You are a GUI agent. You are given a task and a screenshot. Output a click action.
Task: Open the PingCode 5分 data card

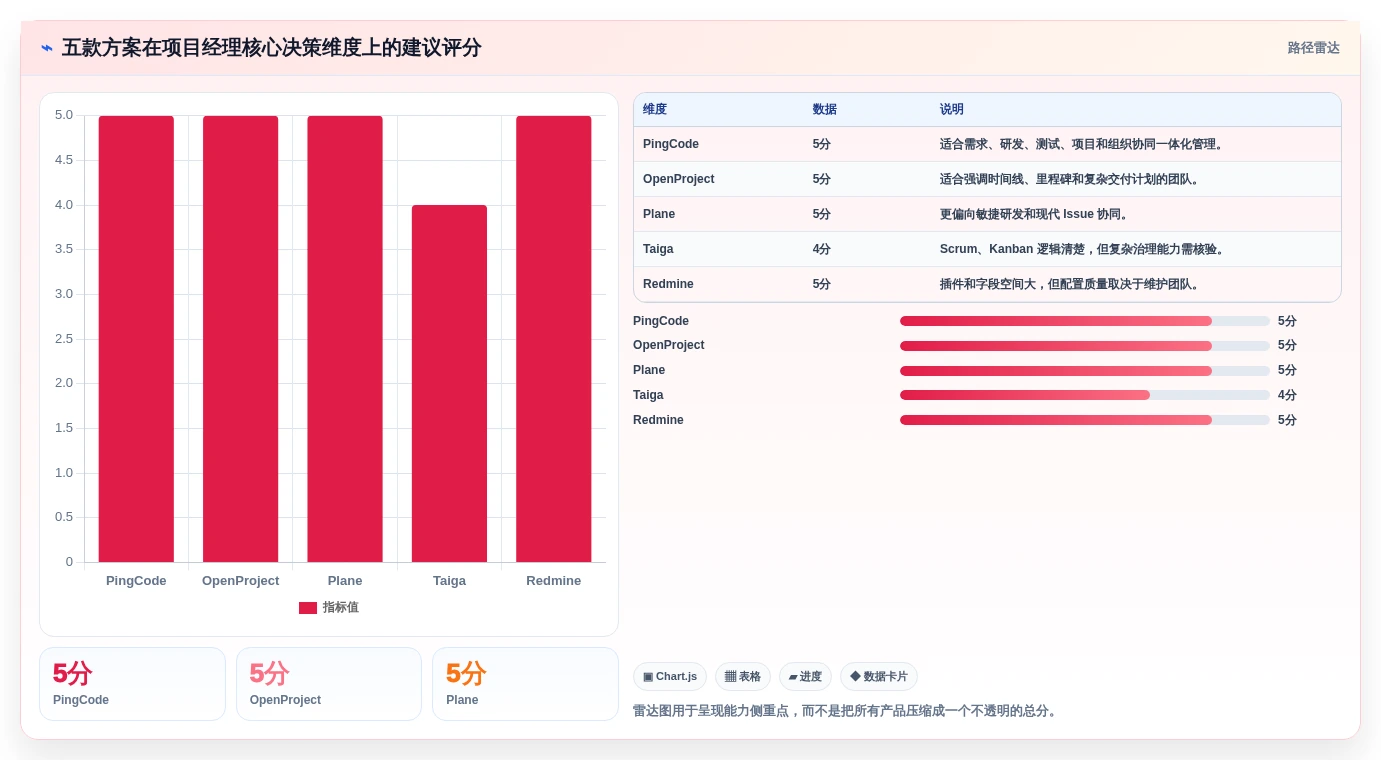tap(132, 684)
